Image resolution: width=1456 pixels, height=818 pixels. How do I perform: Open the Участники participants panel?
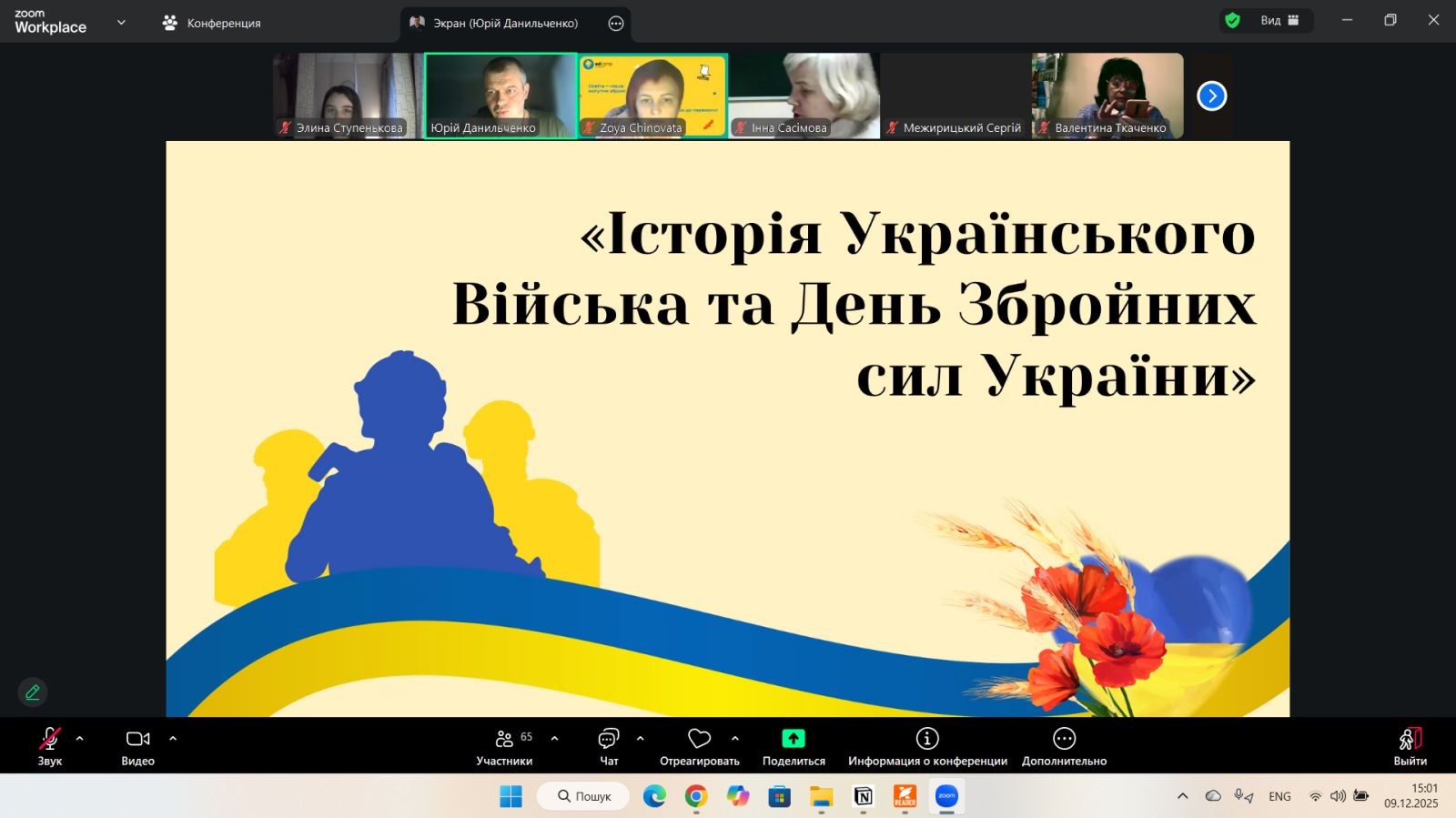504,746
